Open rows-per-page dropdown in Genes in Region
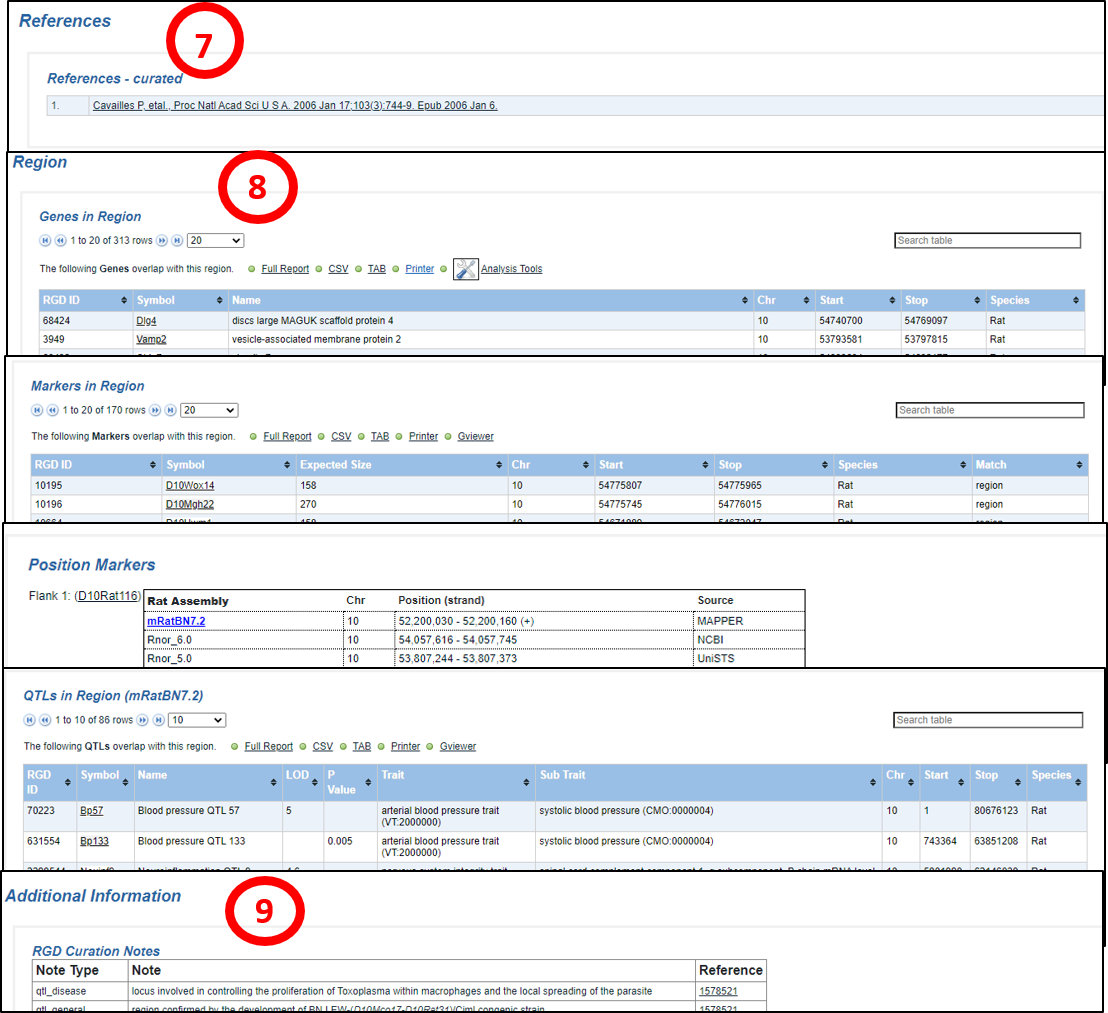The width and height of the screenshot is (1108, 1013). 215,241
